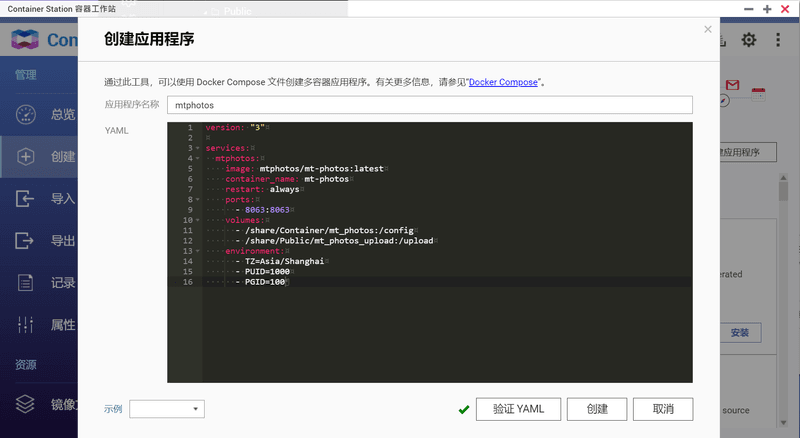Click the /share/Container/mt_photos:/config volume line
The width and height of the screenshot is (800, 438).
click(329, 230)
